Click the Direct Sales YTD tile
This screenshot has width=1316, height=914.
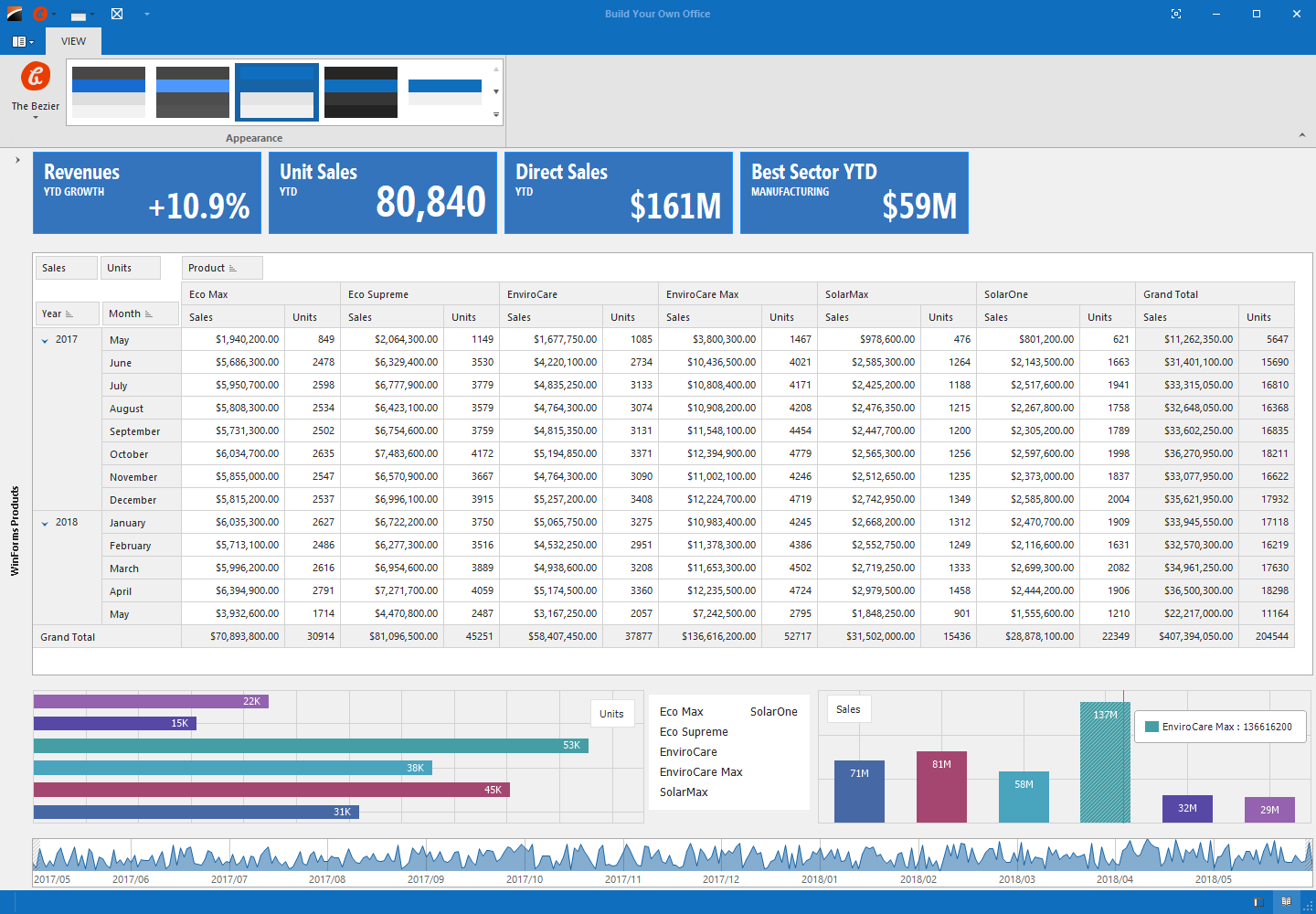click(618, 192)
